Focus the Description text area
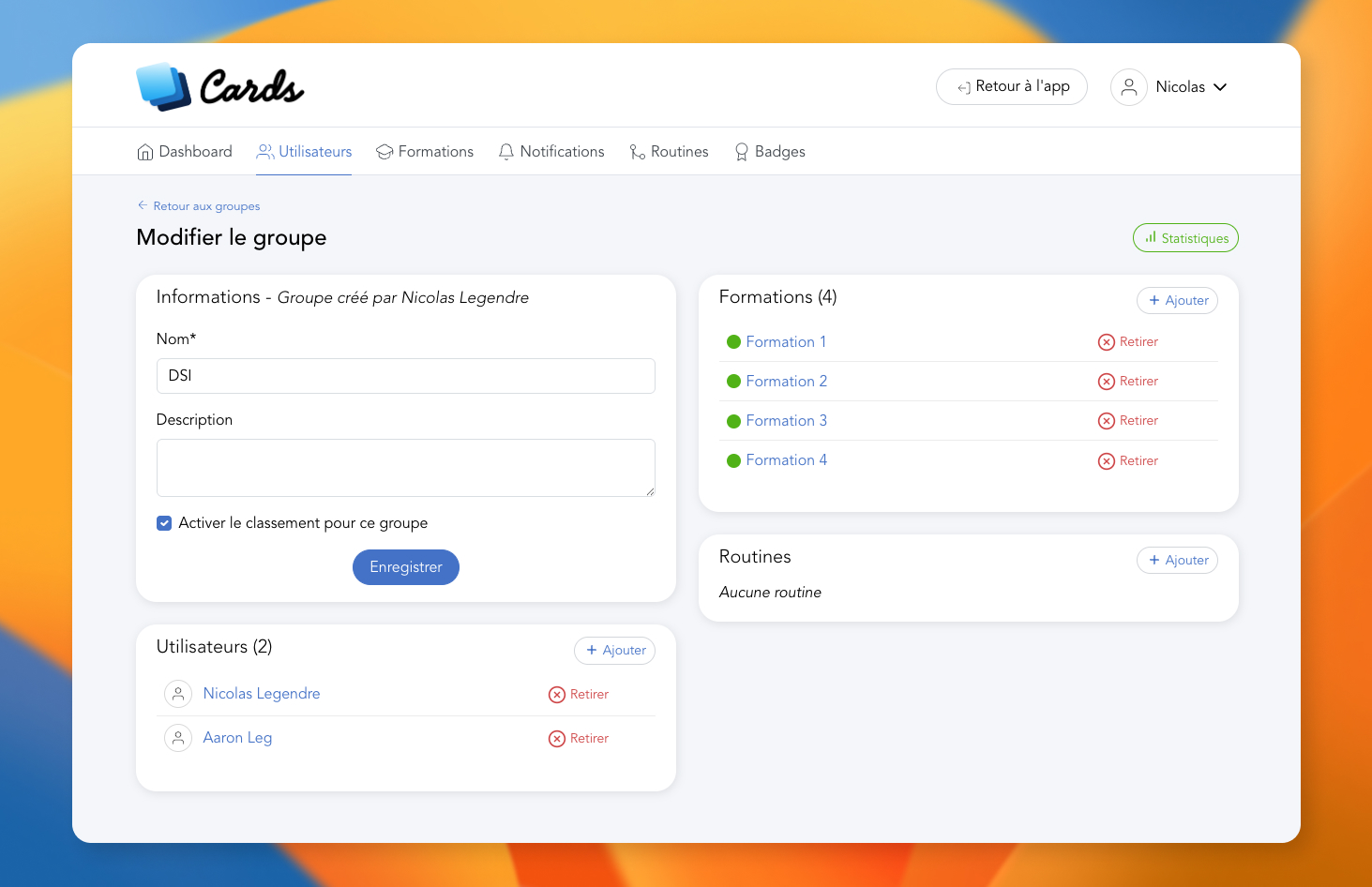This screenshot has width=1372, height=887. point(405,467)
